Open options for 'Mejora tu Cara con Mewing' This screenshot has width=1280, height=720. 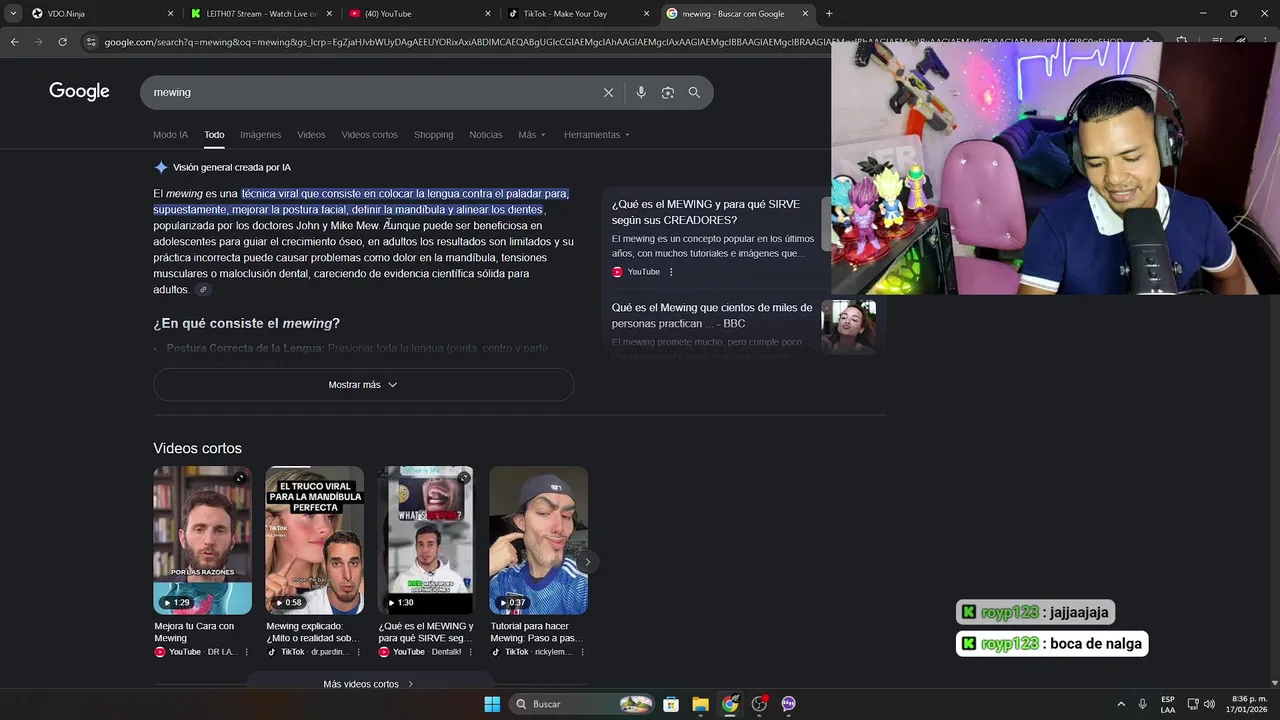(246, 652)
